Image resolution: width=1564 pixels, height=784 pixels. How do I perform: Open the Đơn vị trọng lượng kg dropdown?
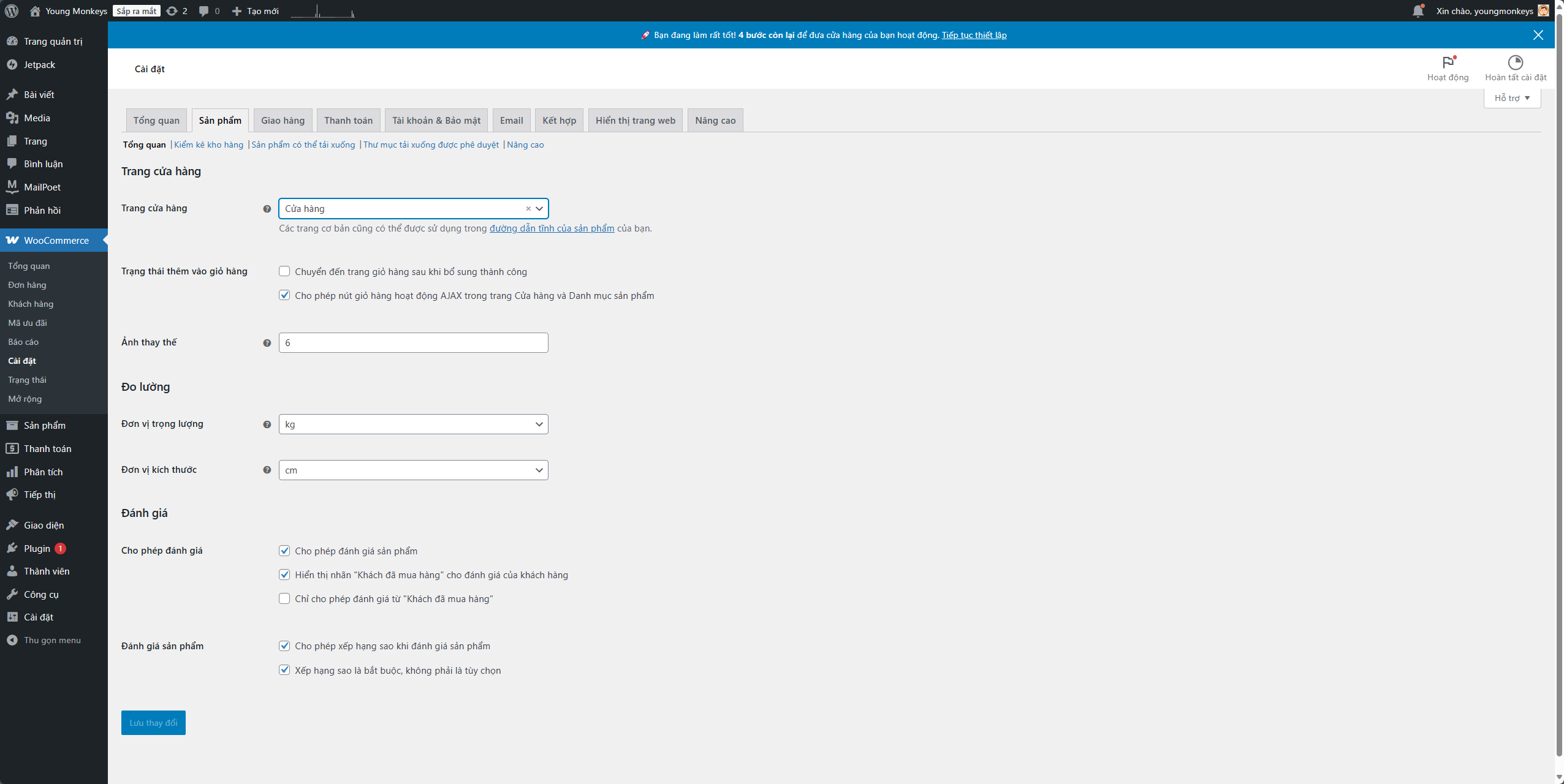pos(413,424)
